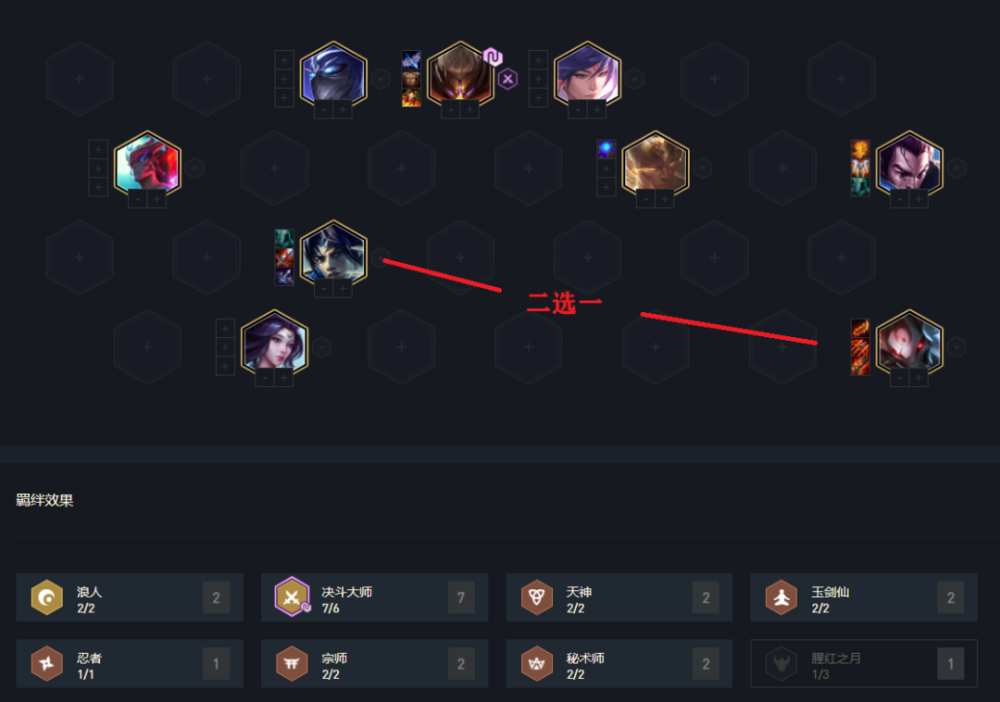
Task: Remove the purple X emblem beside top-center champion
Action: pyautogui.click(x=508, y=79)
